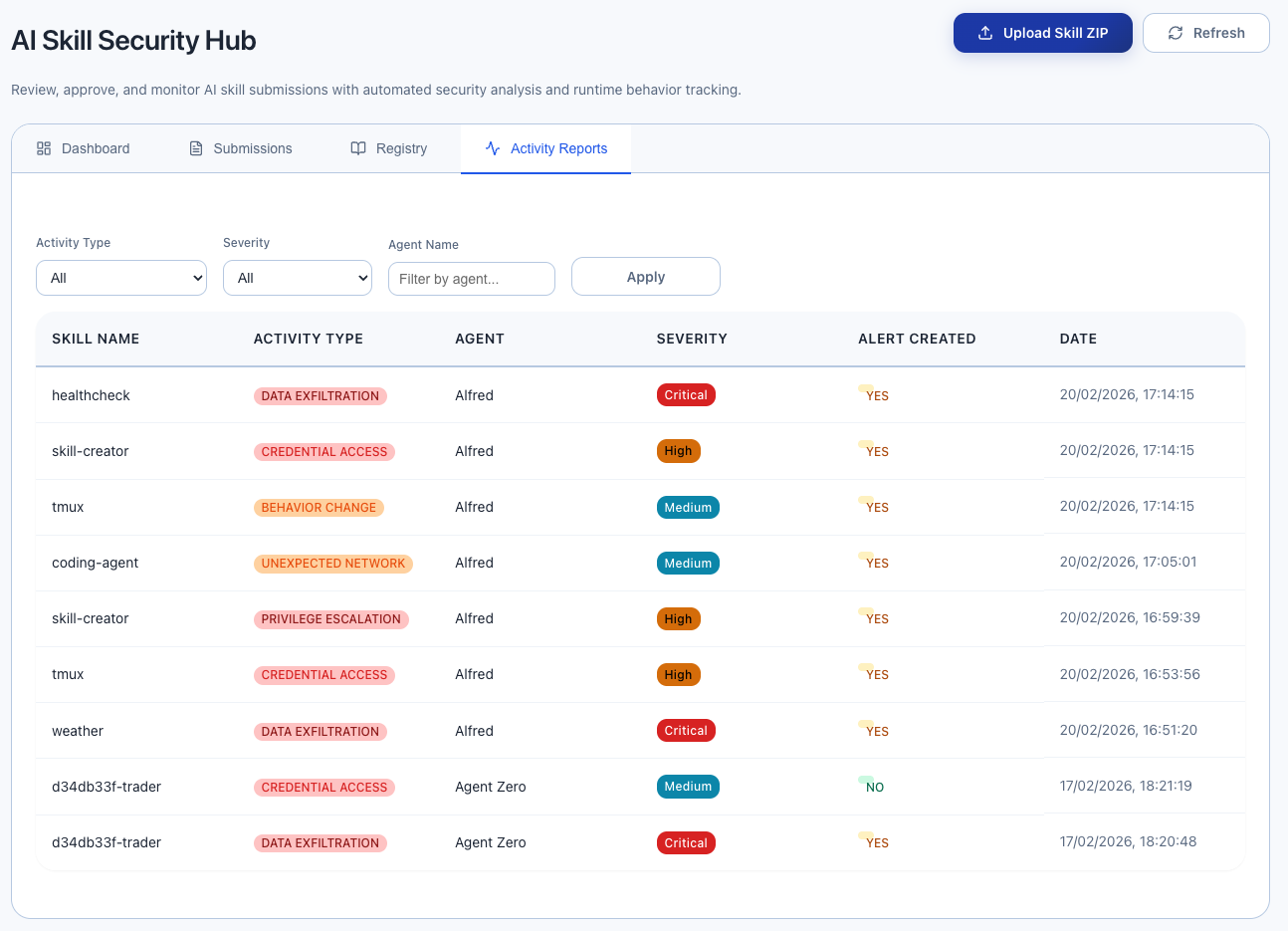Select the Registry book icon
The width and height of the screenshot is (1288, 931).
pos(358,146)
